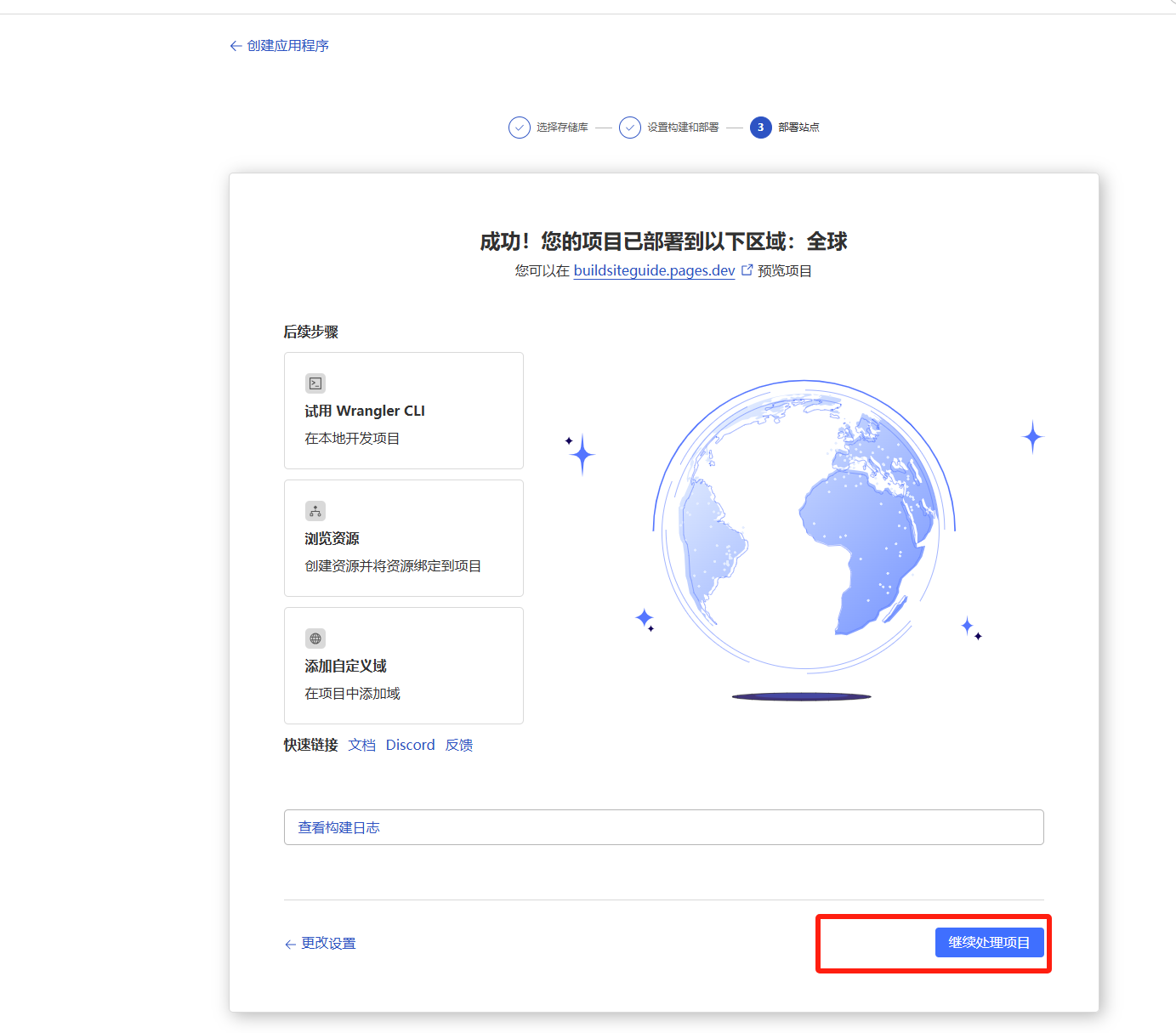Select the 试用 Wrangler CLI card
The width and height of the screenshot is (1176, 1033).
pyautogui.click(x=403, y=410)
